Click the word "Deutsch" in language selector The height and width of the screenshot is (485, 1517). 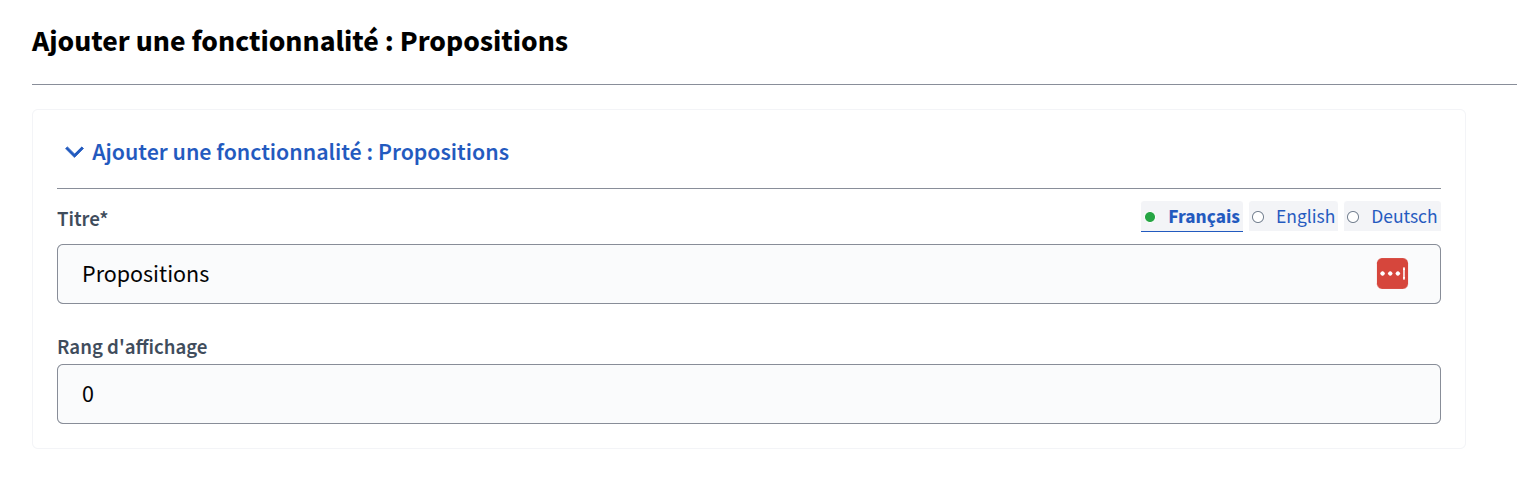tap(1404, 217)
